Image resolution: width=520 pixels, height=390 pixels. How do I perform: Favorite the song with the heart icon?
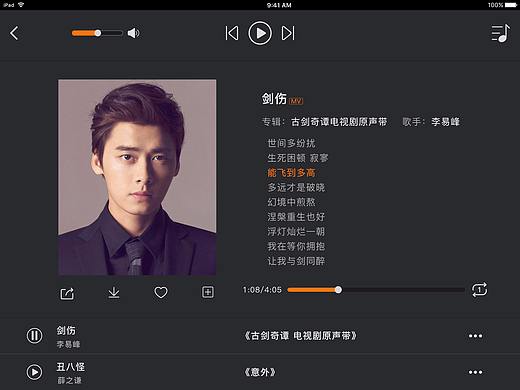click(161, 293)
